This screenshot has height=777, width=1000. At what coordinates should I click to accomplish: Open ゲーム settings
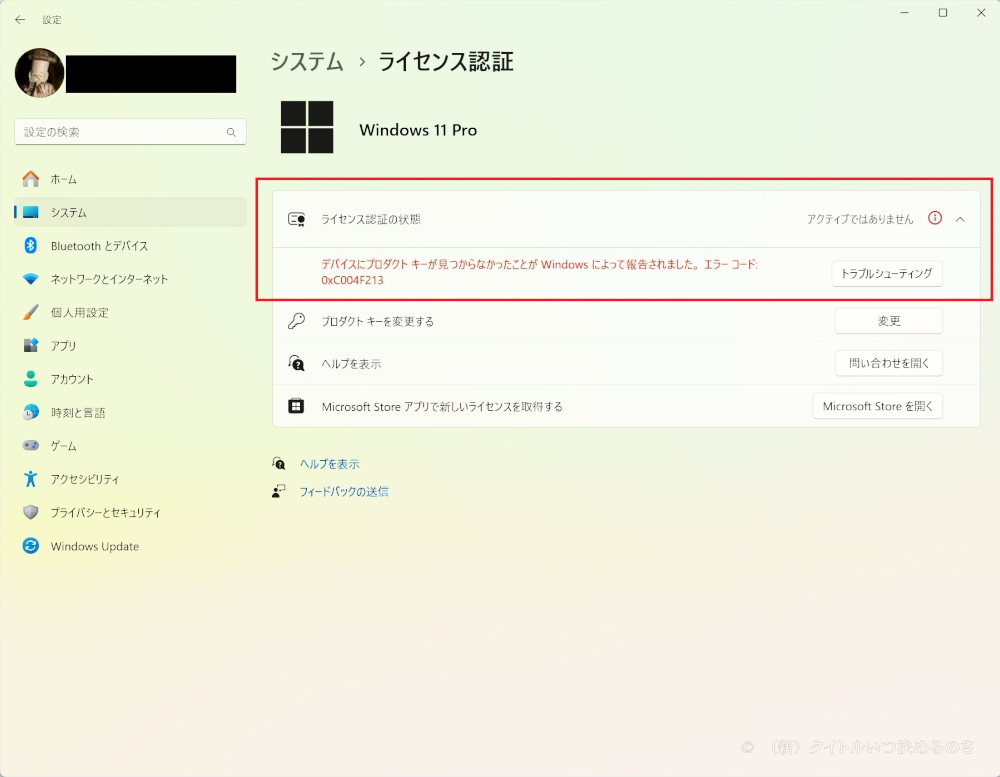[x=130, y=446]
